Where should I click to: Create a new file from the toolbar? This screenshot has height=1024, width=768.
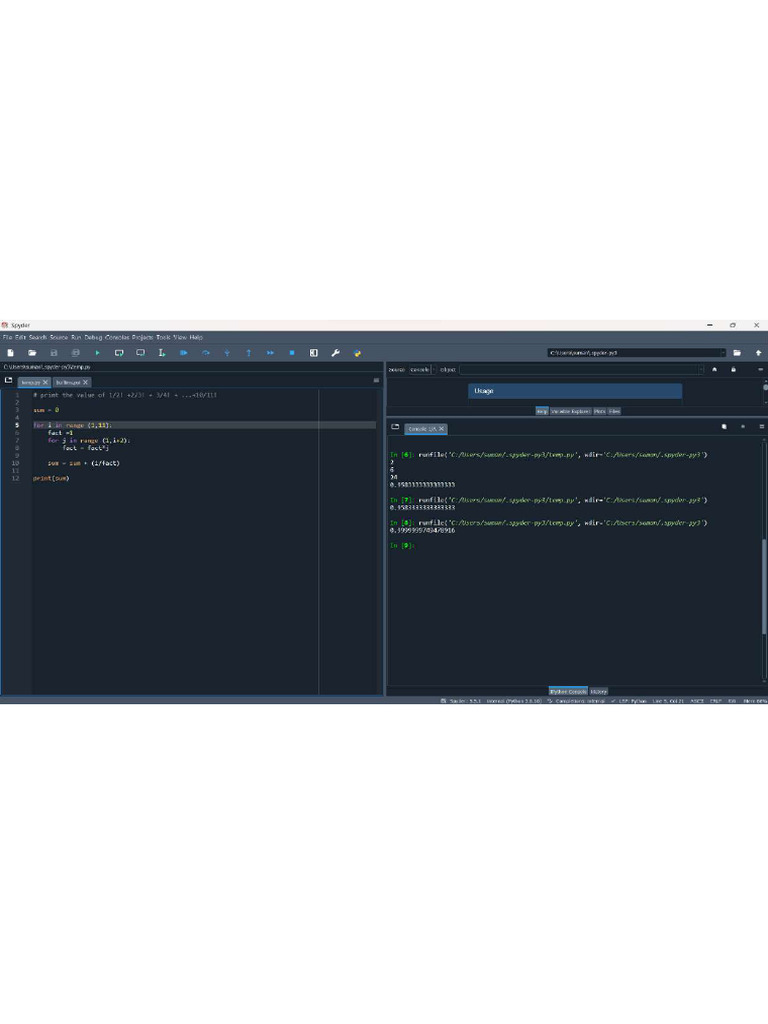point(11,353)
